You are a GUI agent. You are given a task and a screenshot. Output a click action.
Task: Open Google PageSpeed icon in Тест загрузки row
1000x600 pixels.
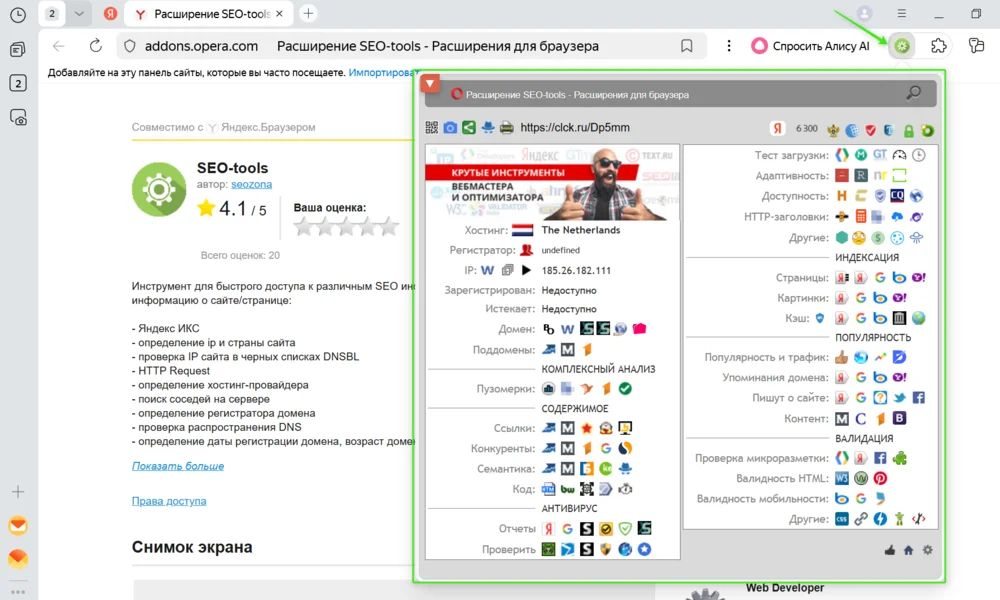coord(842,155)
